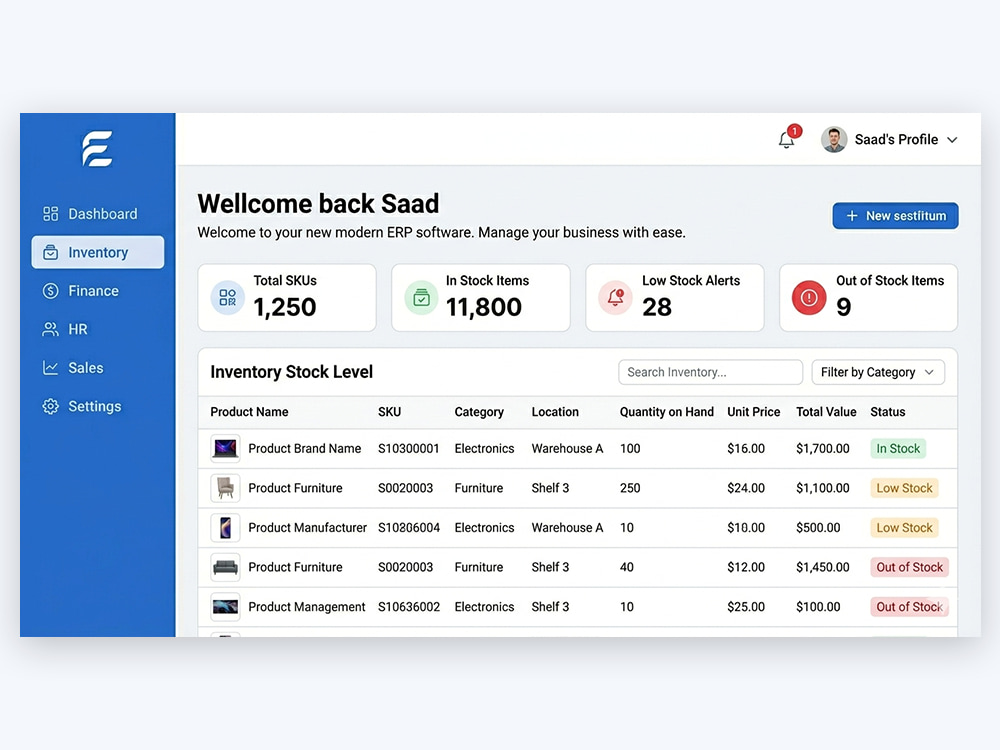Click the Quantity on Hand column header
The height and width of the screenshot is (750, 1000).
point(666,412)
